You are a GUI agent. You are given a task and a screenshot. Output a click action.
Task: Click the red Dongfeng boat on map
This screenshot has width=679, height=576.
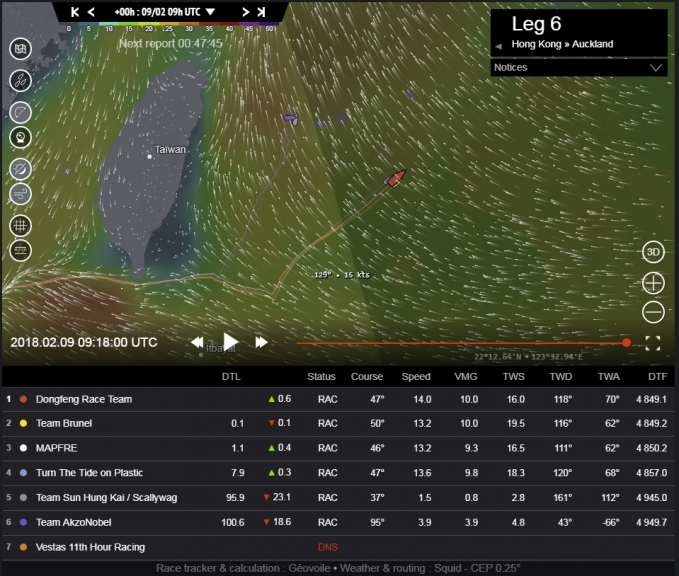[396, 178]
